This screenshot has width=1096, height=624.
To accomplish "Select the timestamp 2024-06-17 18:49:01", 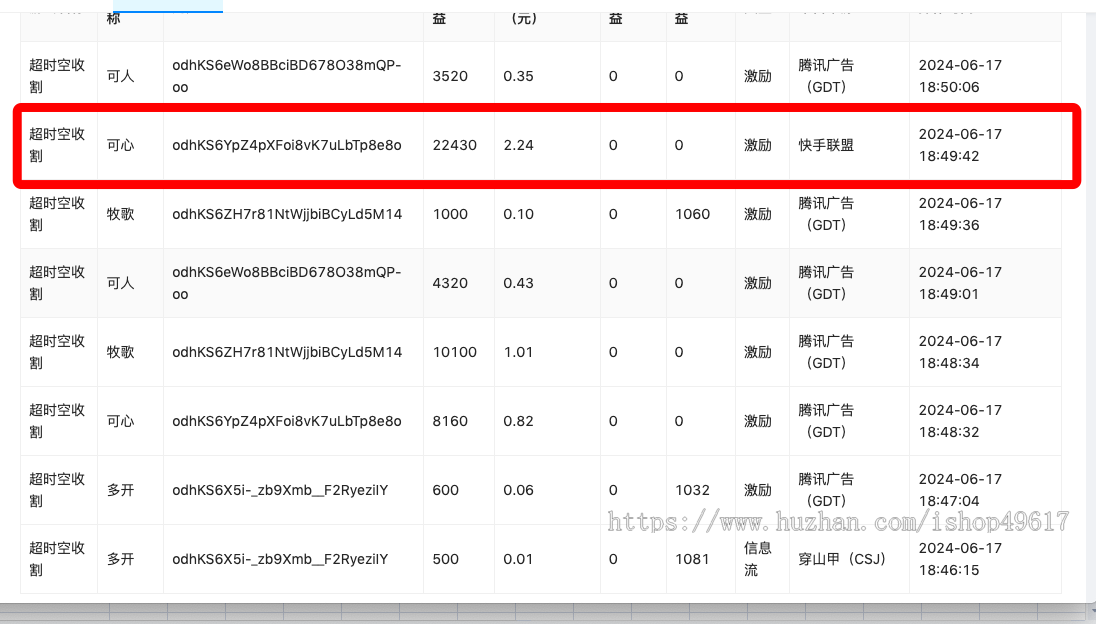I will click(x=960, y=283).
